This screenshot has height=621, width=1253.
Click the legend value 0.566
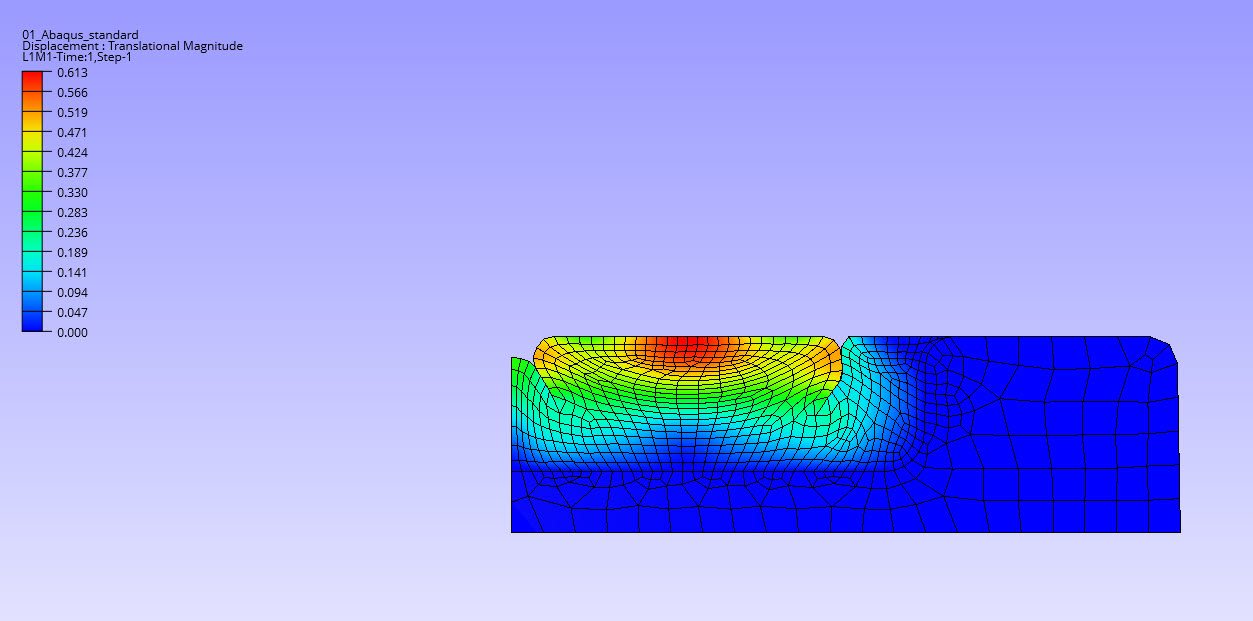pos(72,93)
